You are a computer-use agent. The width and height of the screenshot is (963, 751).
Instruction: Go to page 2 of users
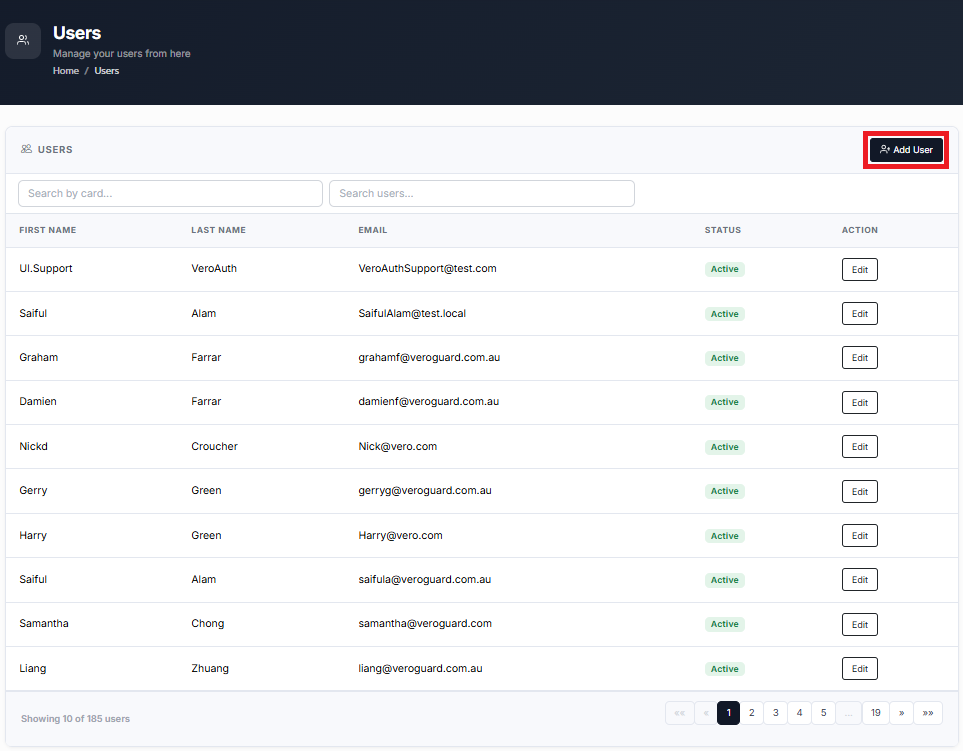pos(752,713)
